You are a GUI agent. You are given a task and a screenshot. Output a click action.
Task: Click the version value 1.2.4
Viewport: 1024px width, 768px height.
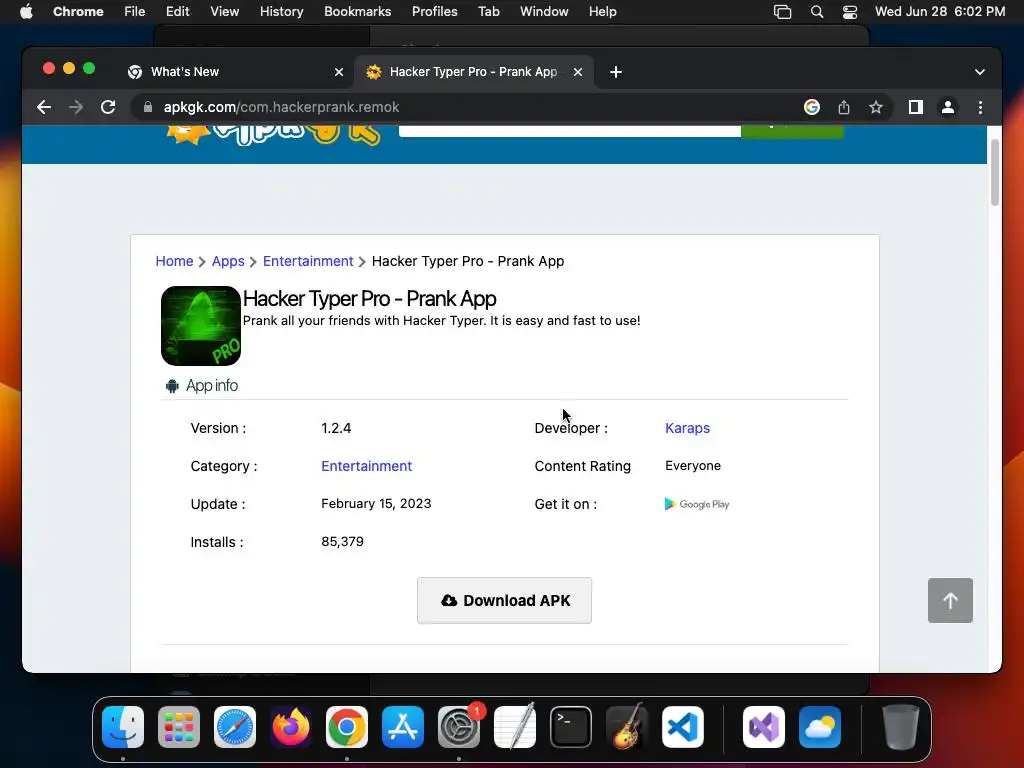(x=336, y=428)
